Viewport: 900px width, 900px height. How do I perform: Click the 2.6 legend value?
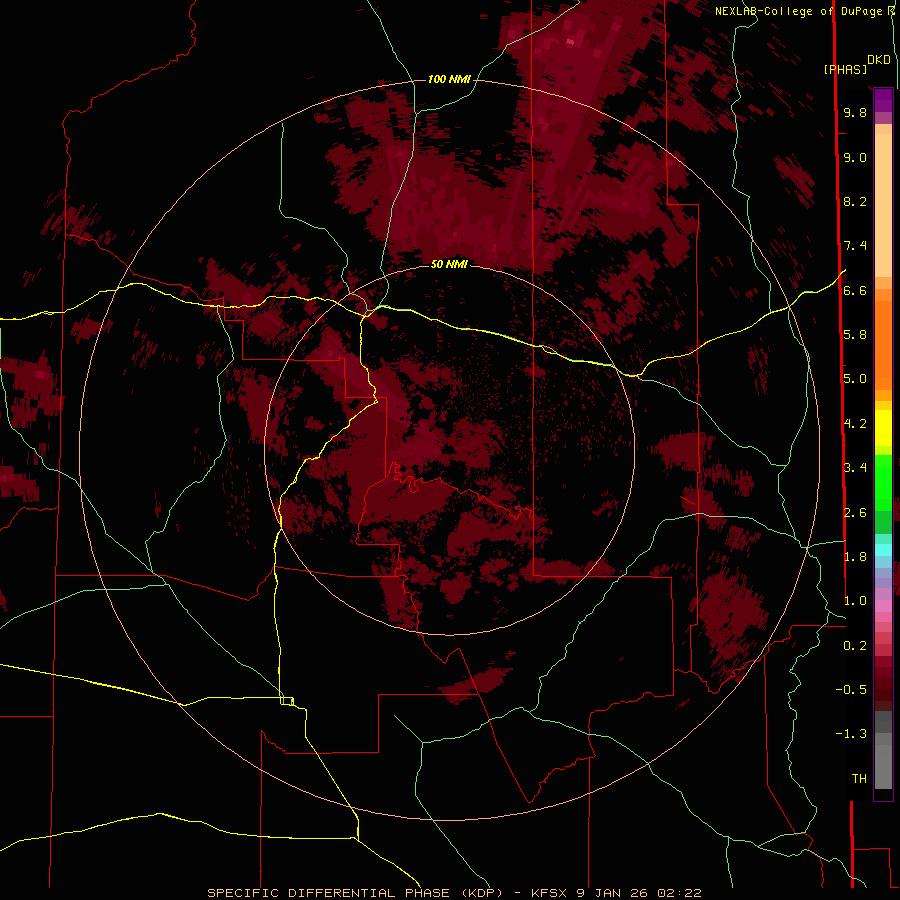click(855, 513)
